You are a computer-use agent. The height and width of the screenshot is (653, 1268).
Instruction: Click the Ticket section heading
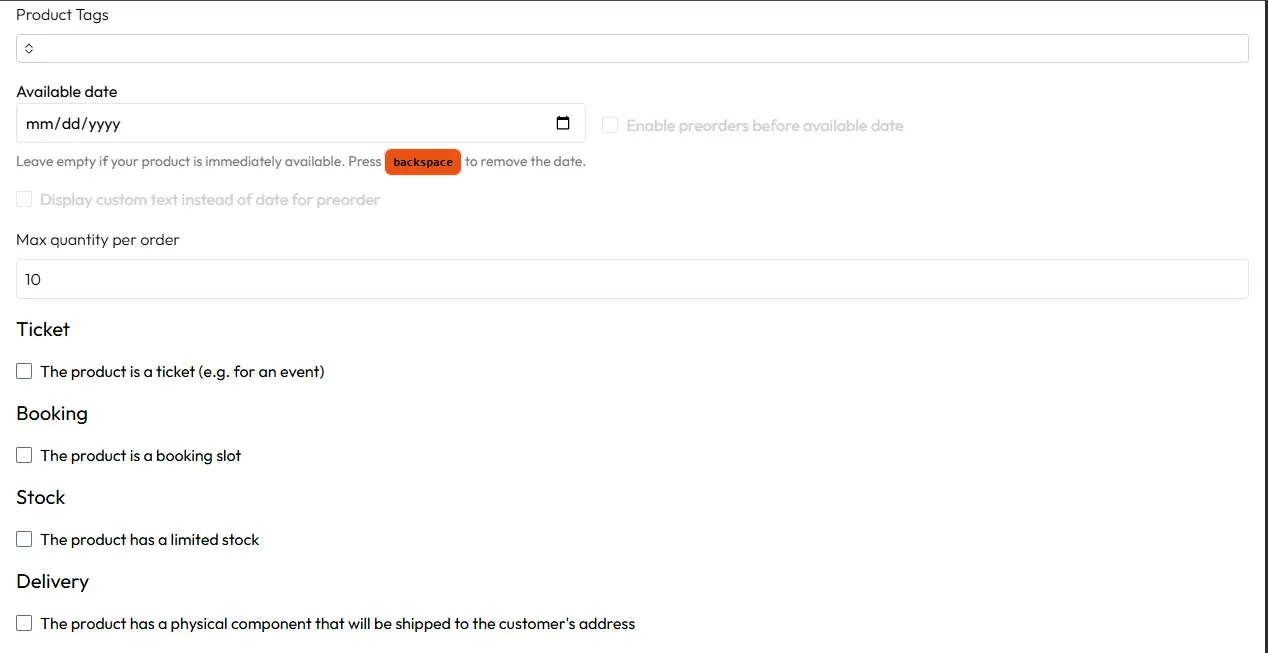pos(43,330)
